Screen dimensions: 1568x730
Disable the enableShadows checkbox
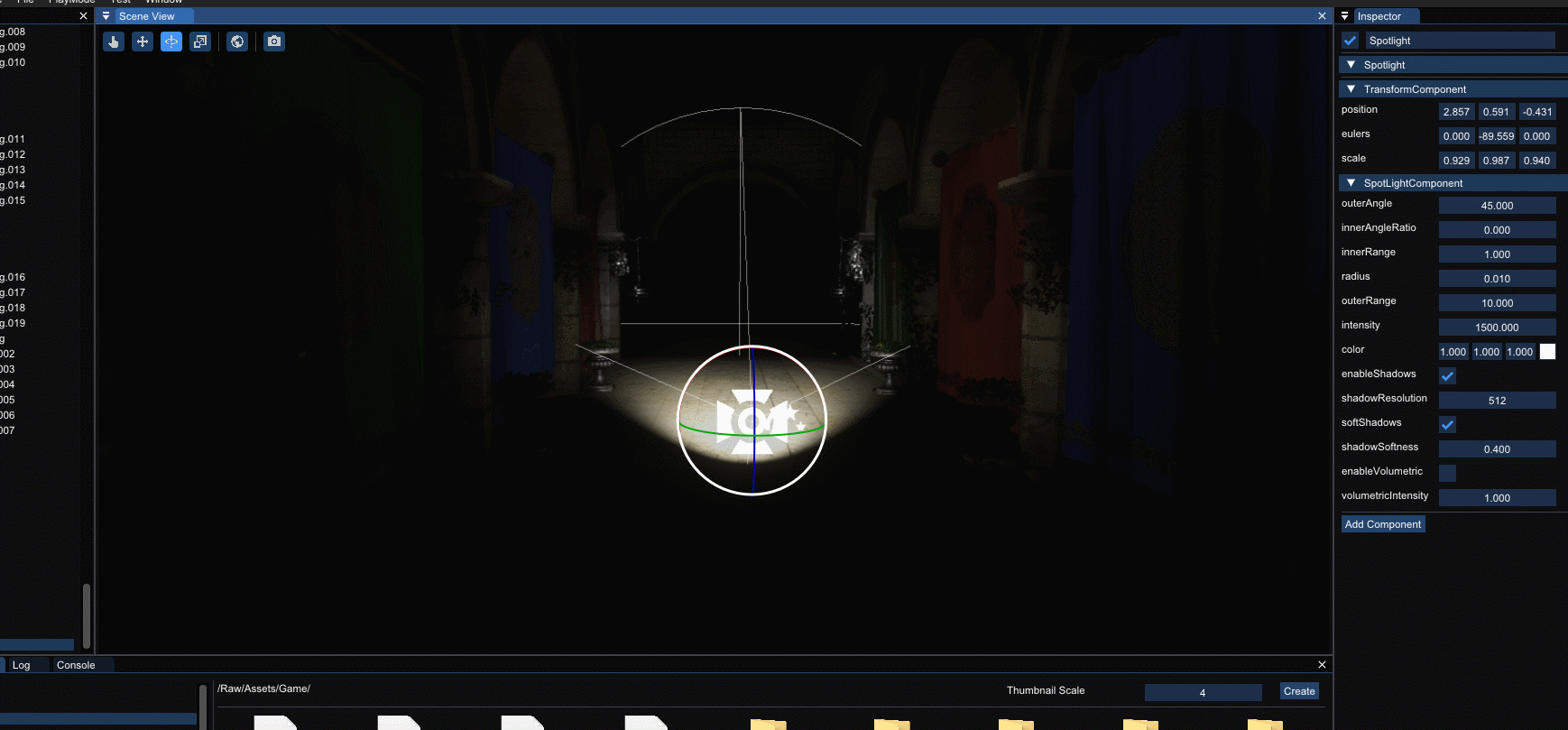coord(1447,375)
